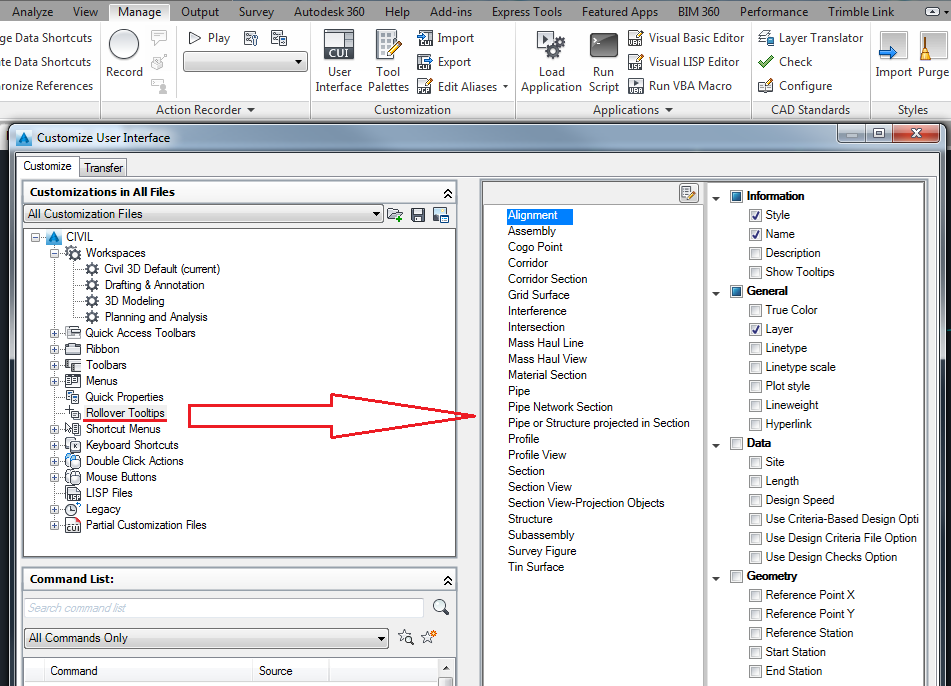The image size is (951, 686).
Task: Check the Linetype option
Action: [755, 349]
